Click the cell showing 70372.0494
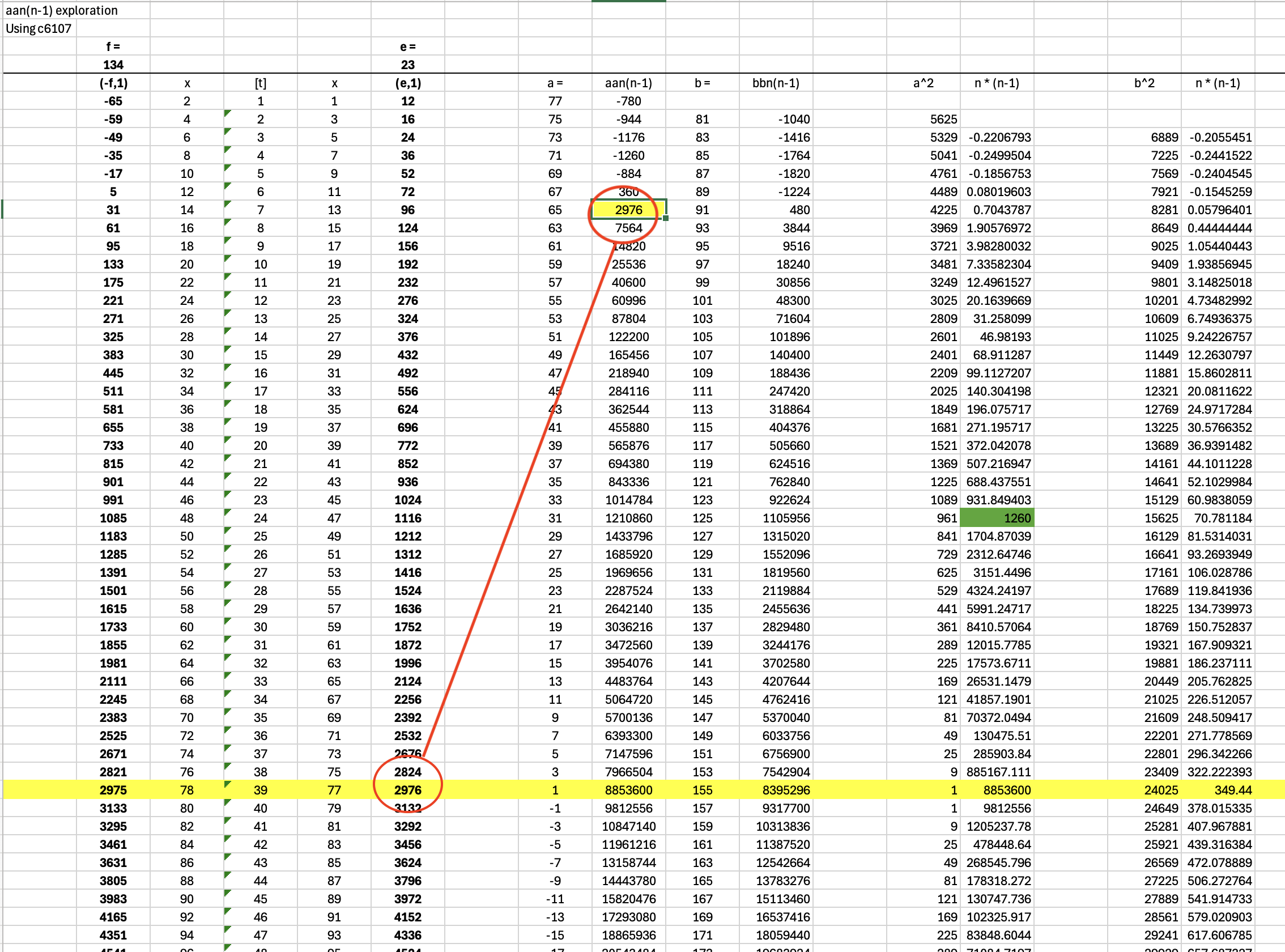The height and width of the screenshot is (952, 1285). [997, 717]
